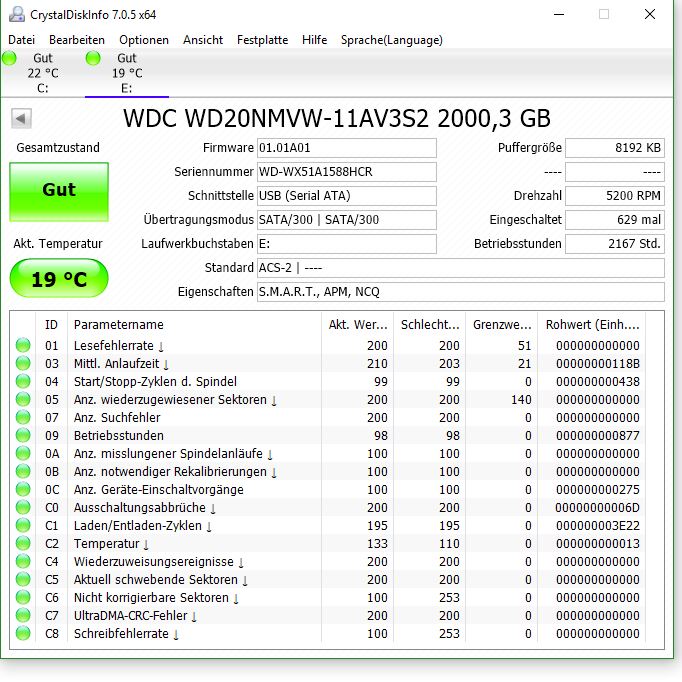Click the green status icon for Mittl. Anlaufzeit

(x=23, y=363)
